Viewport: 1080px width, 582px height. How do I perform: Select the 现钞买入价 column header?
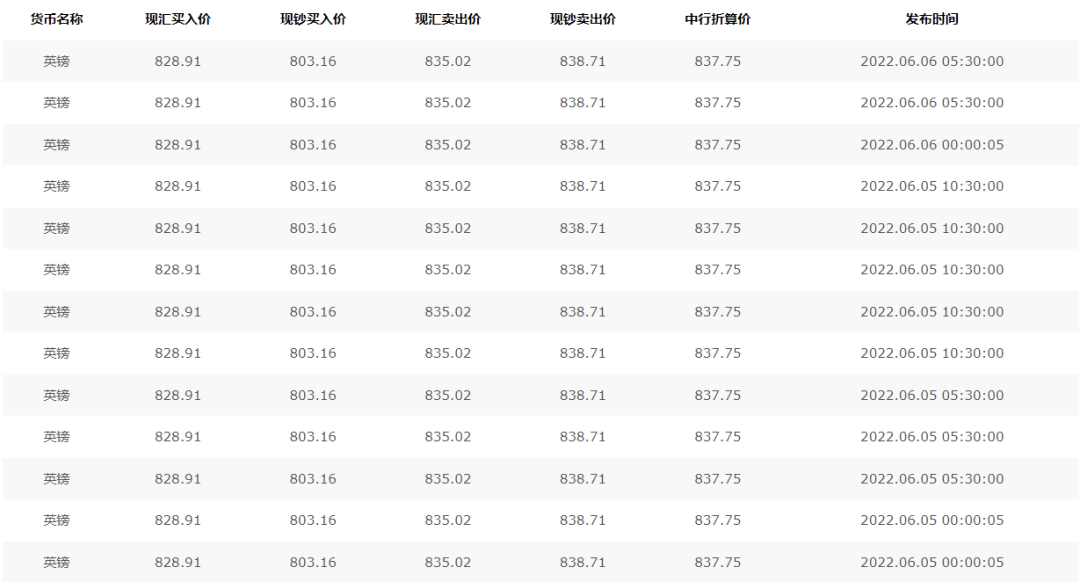[313, 19]
